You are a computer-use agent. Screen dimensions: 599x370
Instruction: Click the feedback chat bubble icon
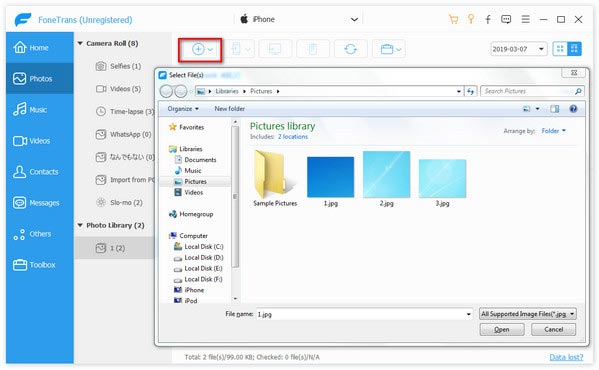(x=506, y=19)
